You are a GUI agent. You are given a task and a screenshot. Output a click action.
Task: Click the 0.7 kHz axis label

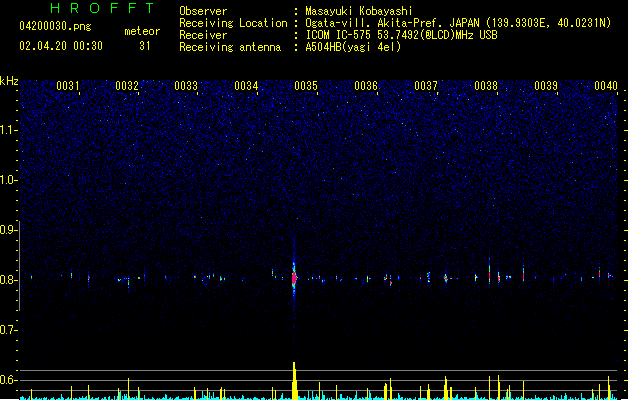coord(8,330)
